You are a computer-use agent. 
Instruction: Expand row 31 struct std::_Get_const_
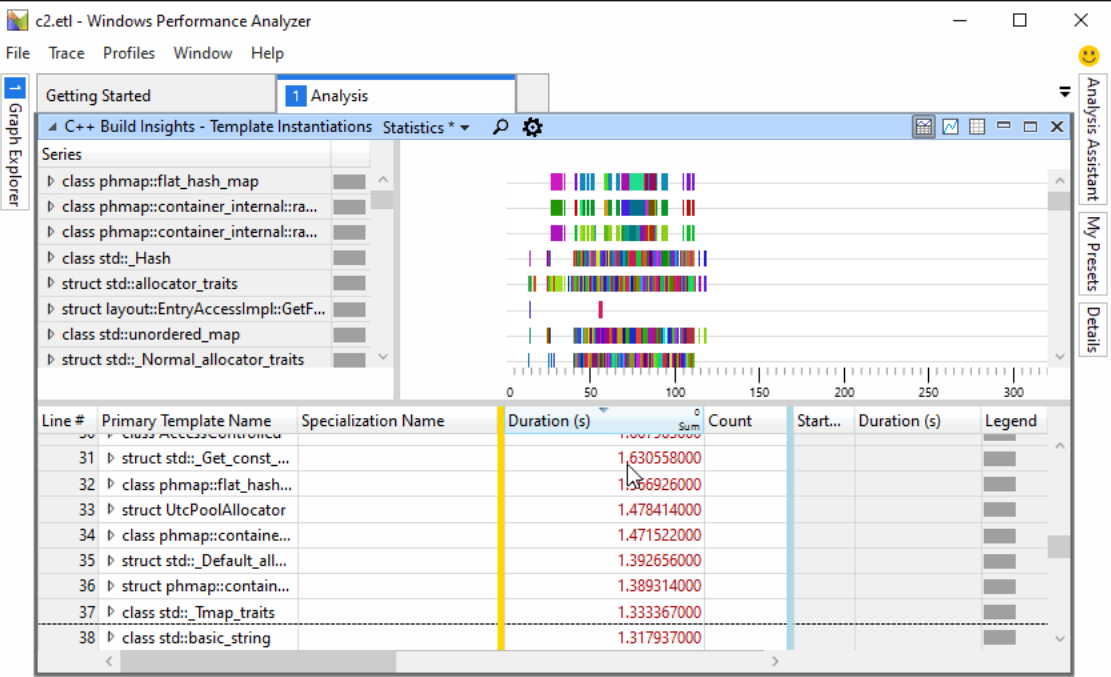[111, 459]
